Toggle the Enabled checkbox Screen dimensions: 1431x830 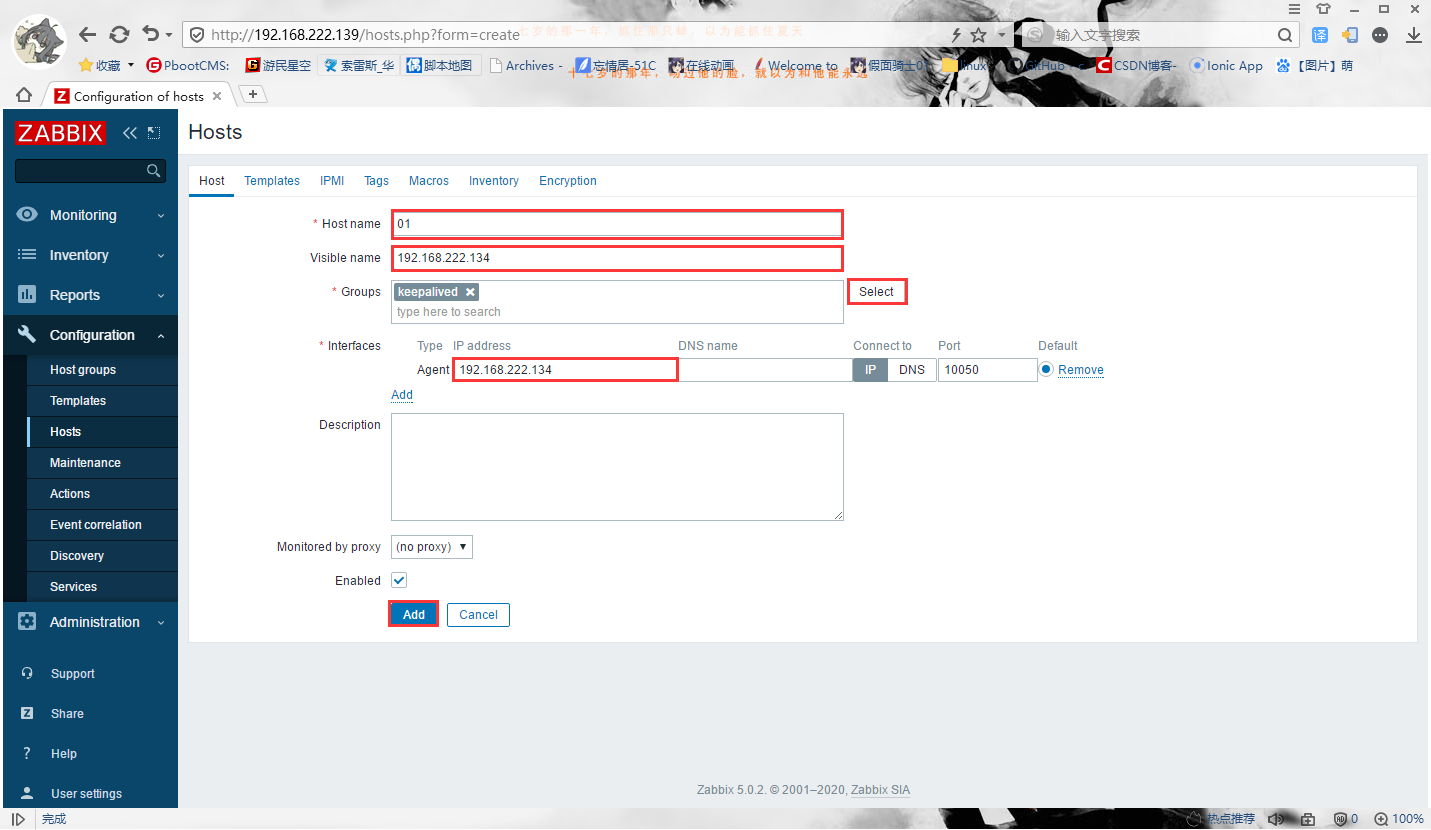[399, 580]
